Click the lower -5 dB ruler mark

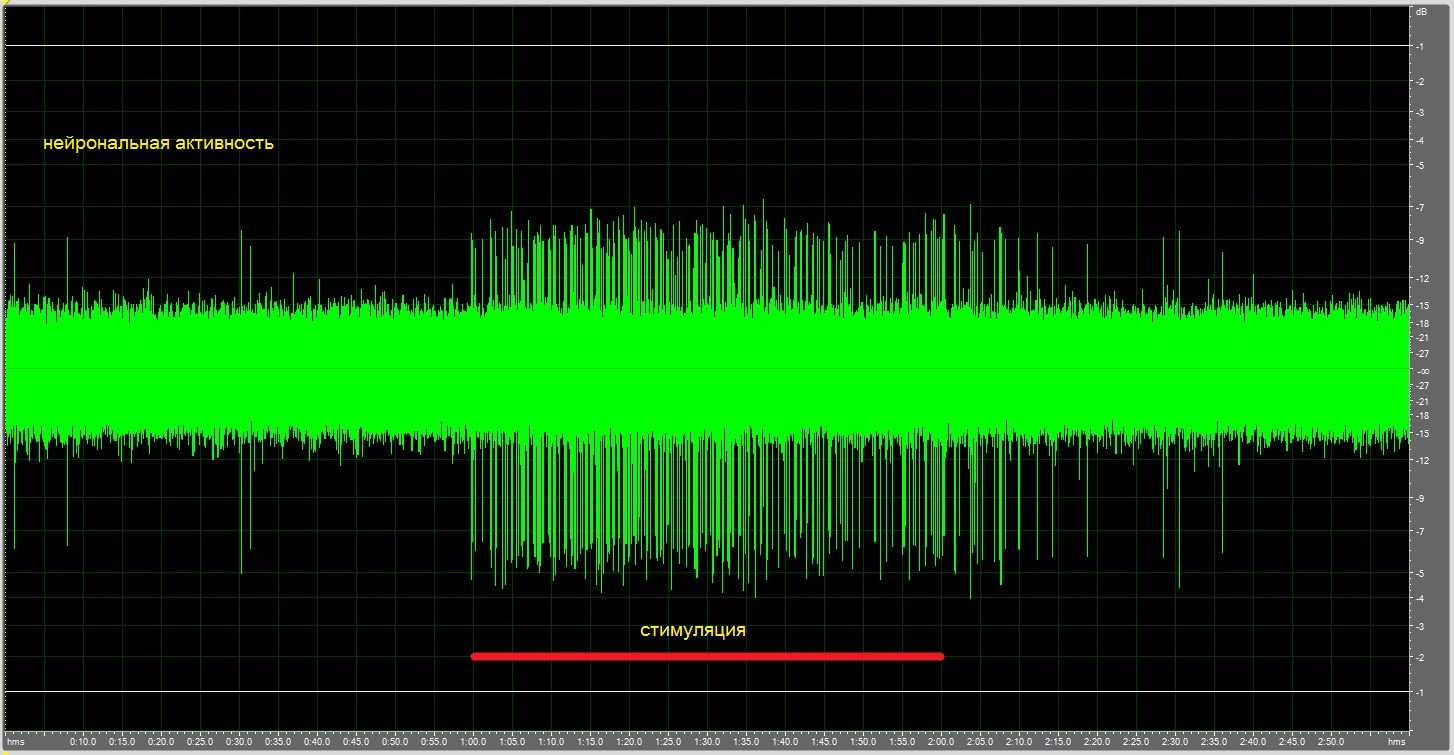point(1421,573)
